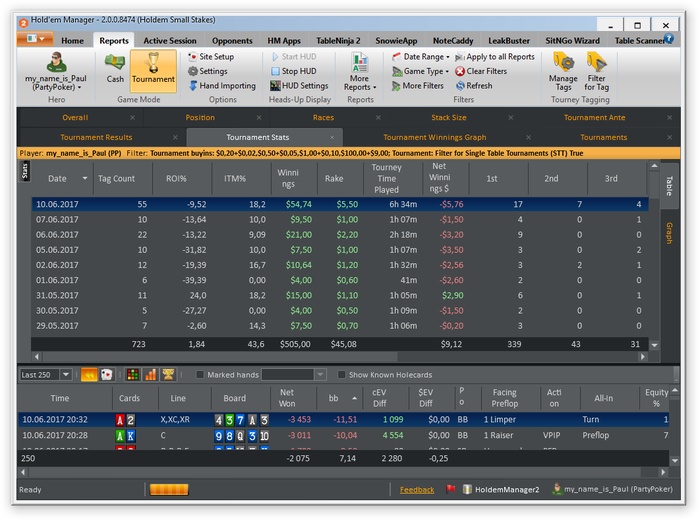Switch to the Graph side view
700x520 pixels.
point(669,233)
